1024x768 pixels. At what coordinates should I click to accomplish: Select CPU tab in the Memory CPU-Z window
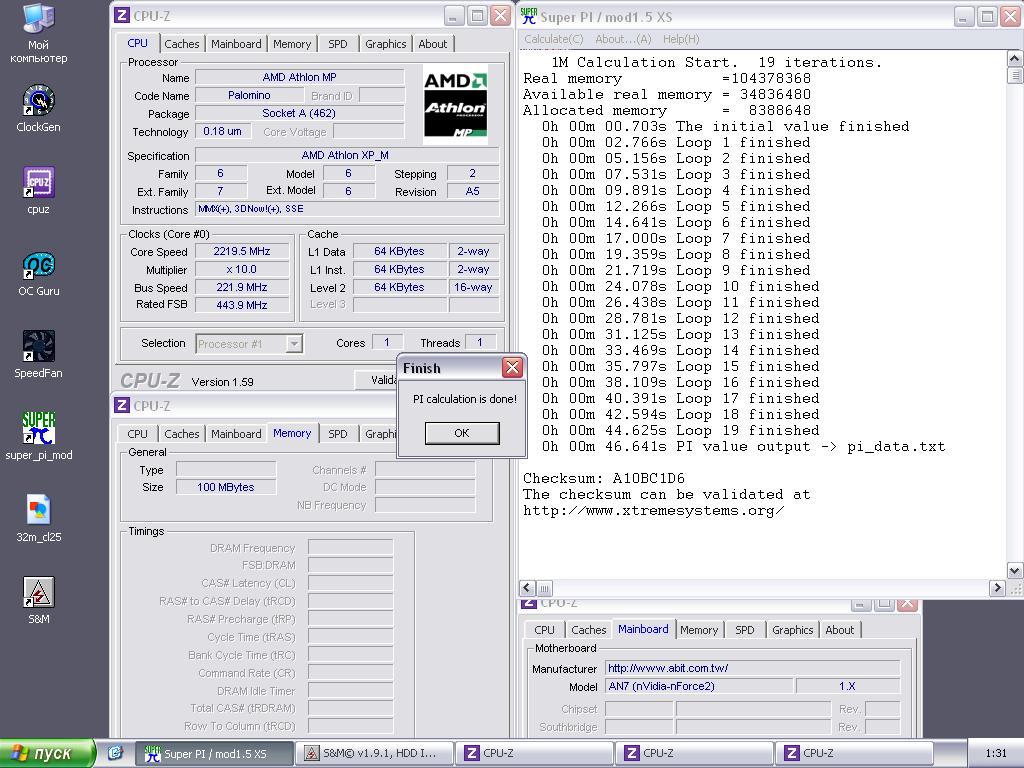(x=137, y=434)
